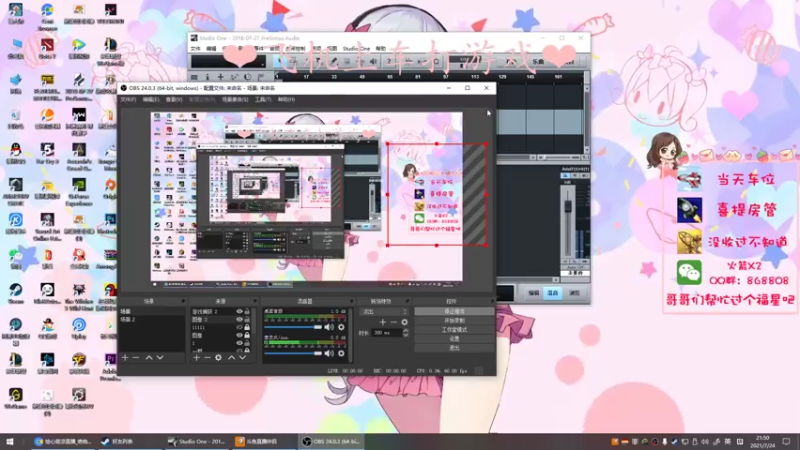Click the 300 ms duration input field

pos(387,333)
